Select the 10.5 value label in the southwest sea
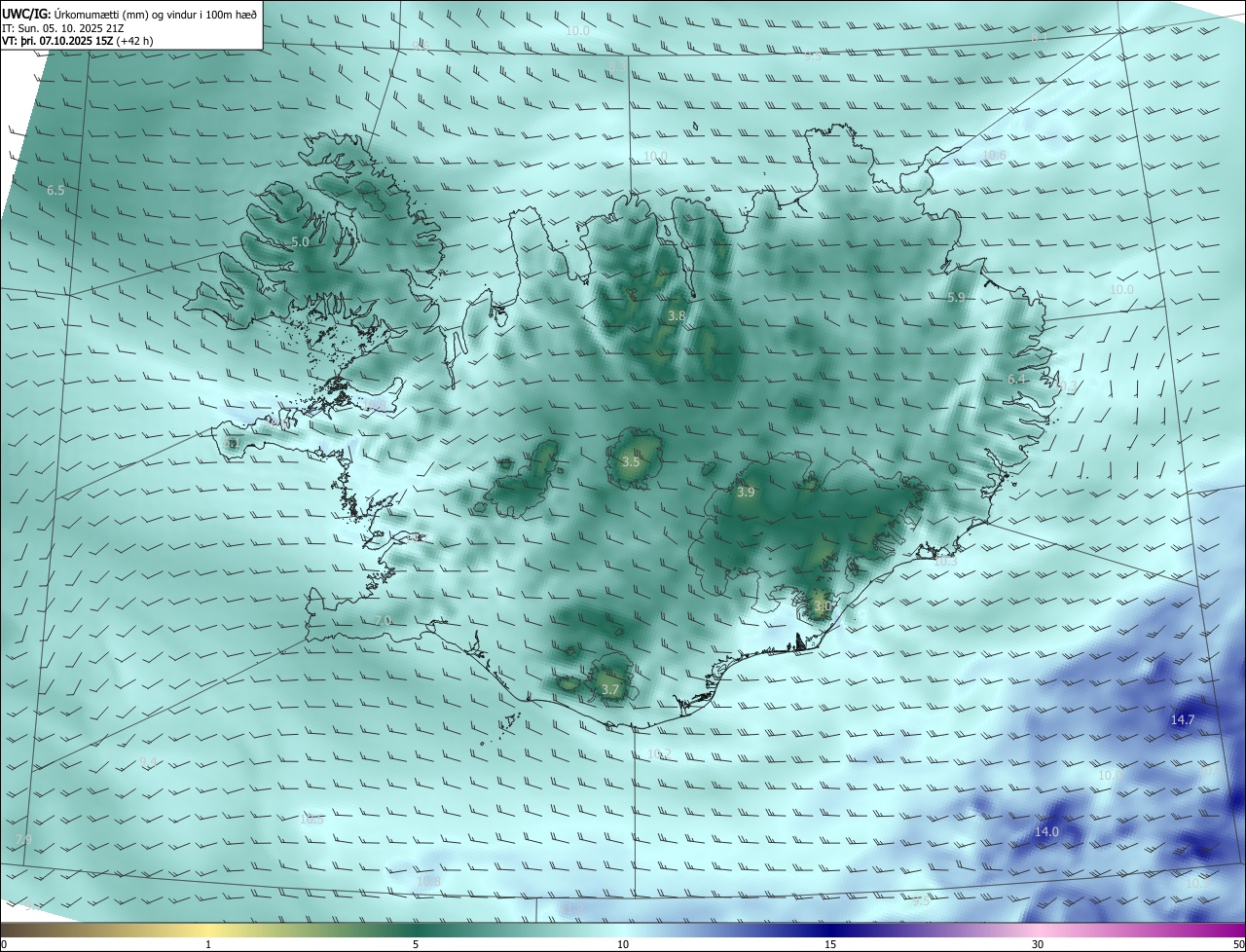 311,820
